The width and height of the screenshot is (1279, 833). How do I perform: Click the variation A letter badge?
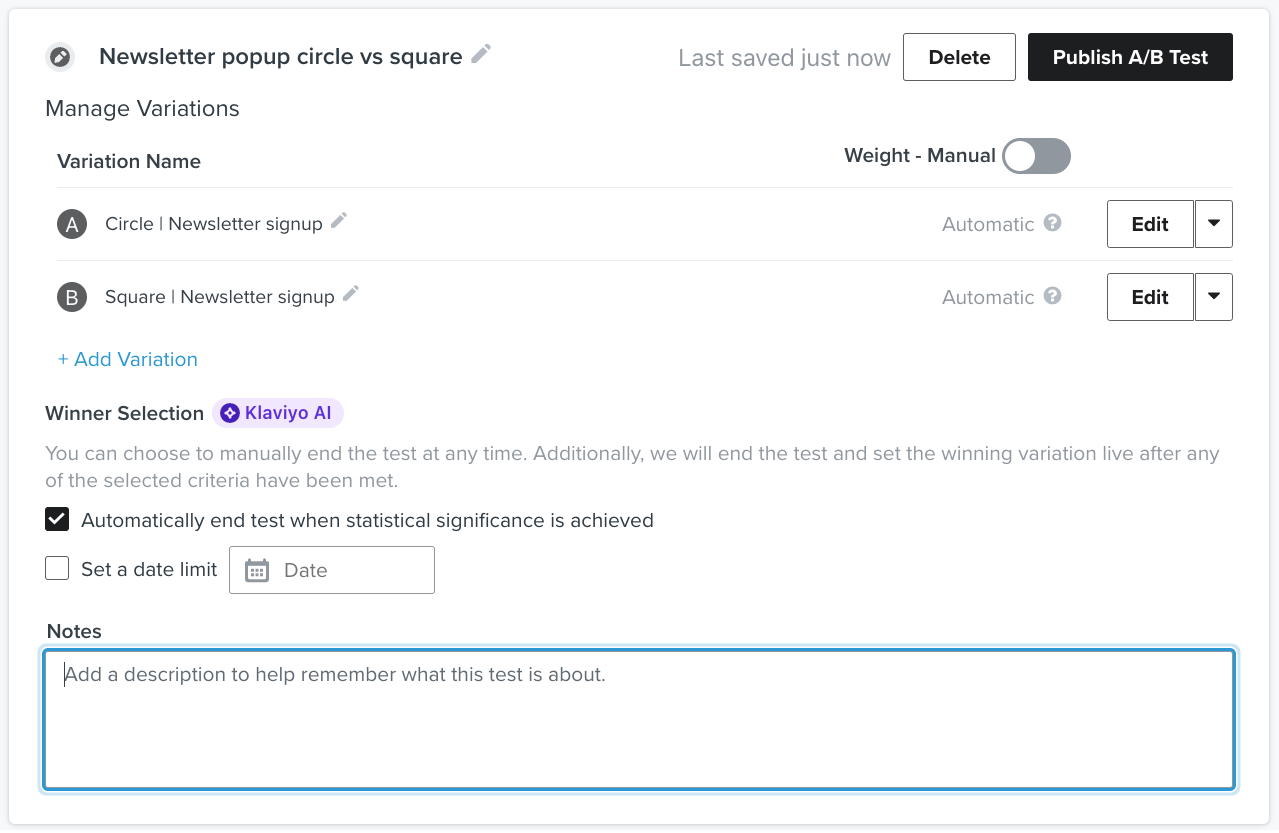click(72, 225)
